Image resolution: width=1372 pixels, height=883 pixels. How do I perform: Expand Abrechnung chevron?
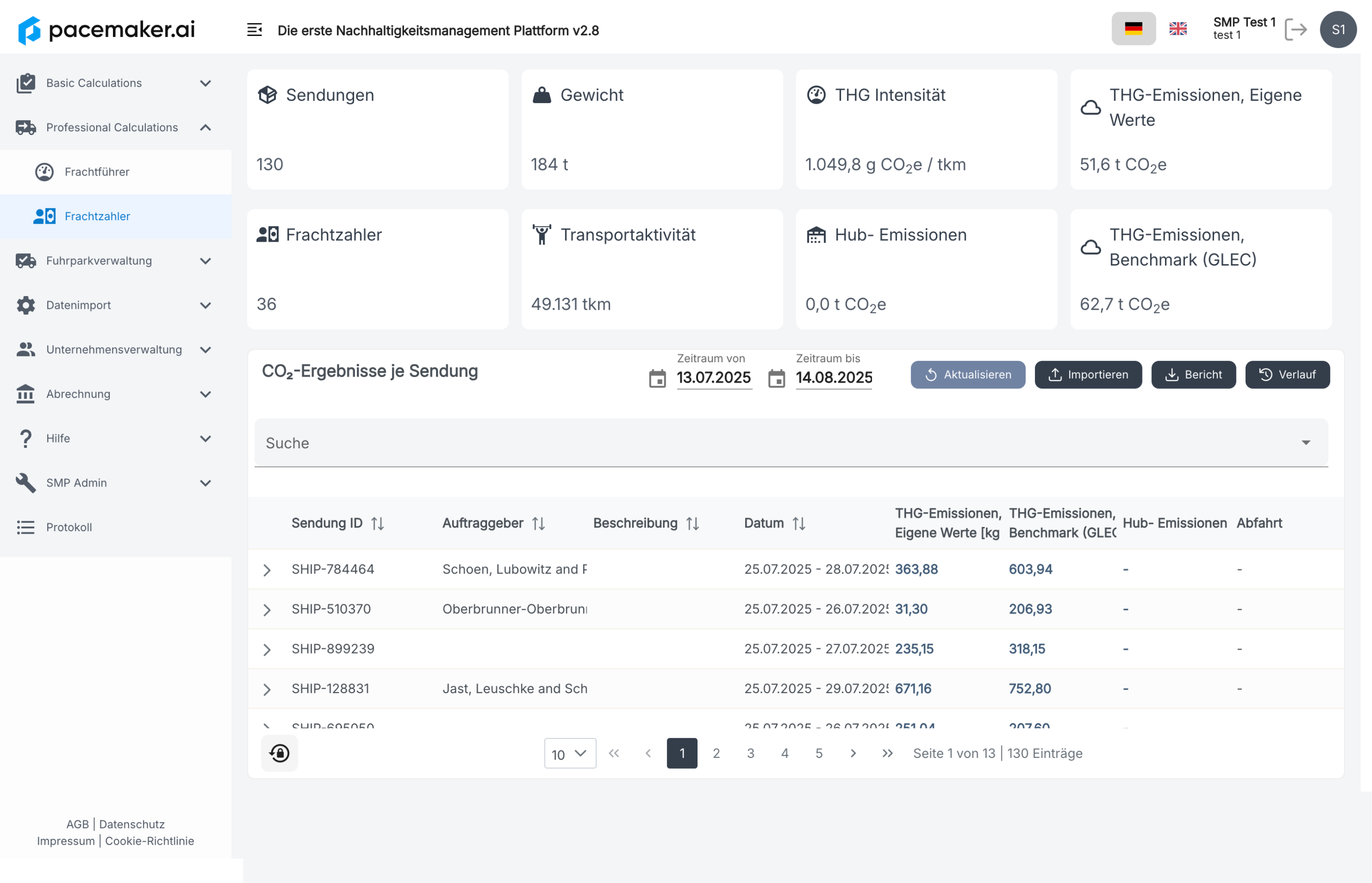point(206,394)
